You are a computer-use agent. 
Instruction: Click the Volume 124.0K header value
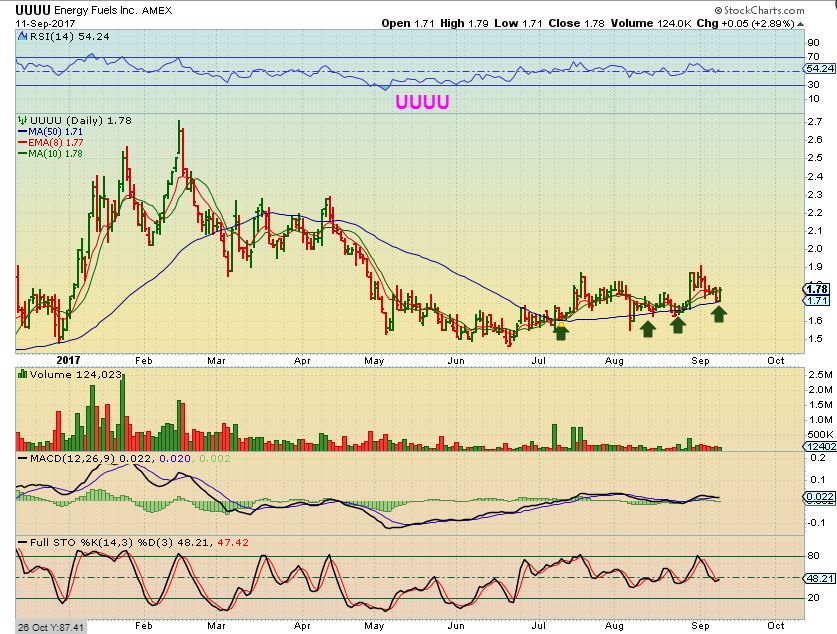(x=651, y=23)
